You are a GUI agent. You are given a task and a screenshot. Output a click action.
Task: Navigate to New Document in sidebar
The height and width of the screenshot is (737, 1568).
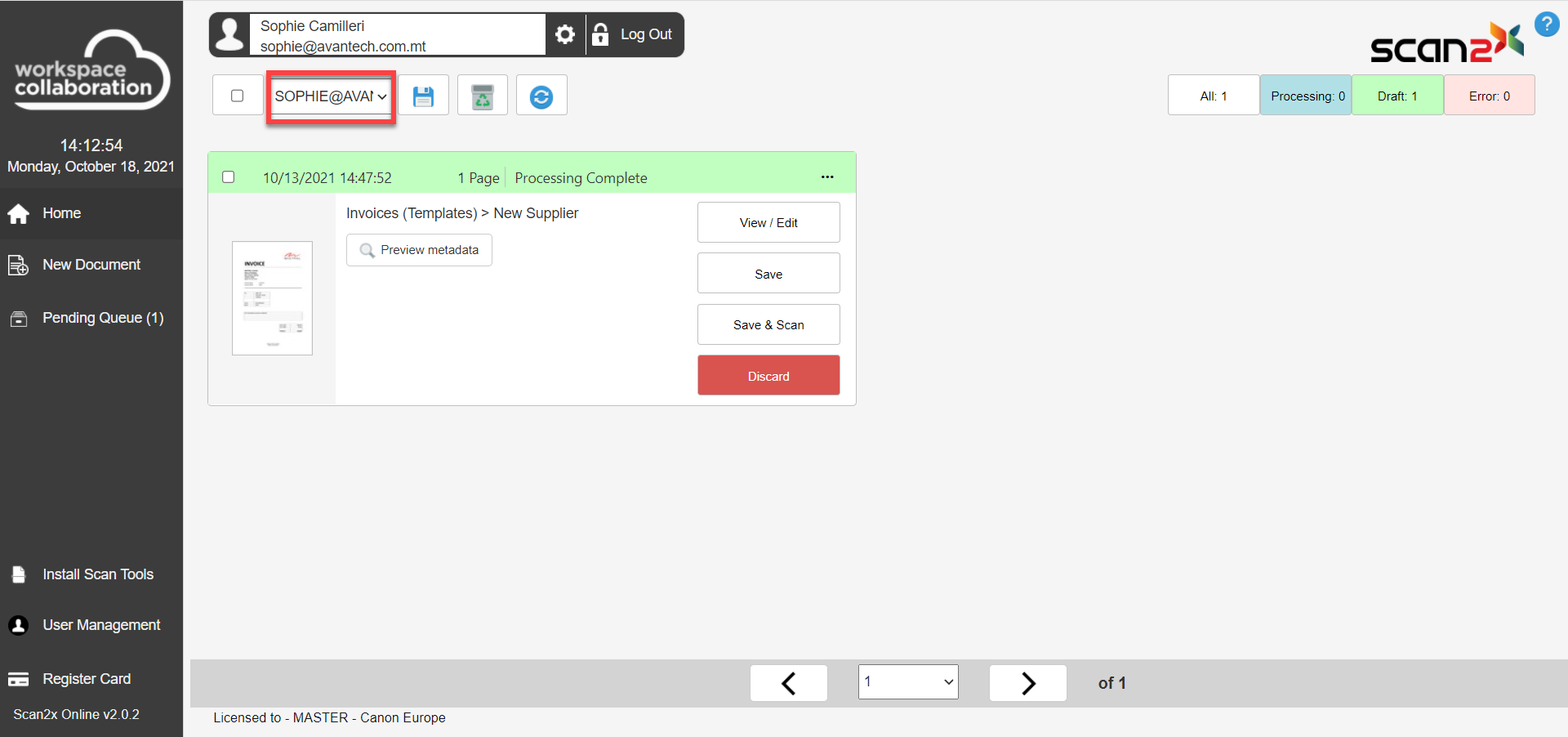click(91, 265)
